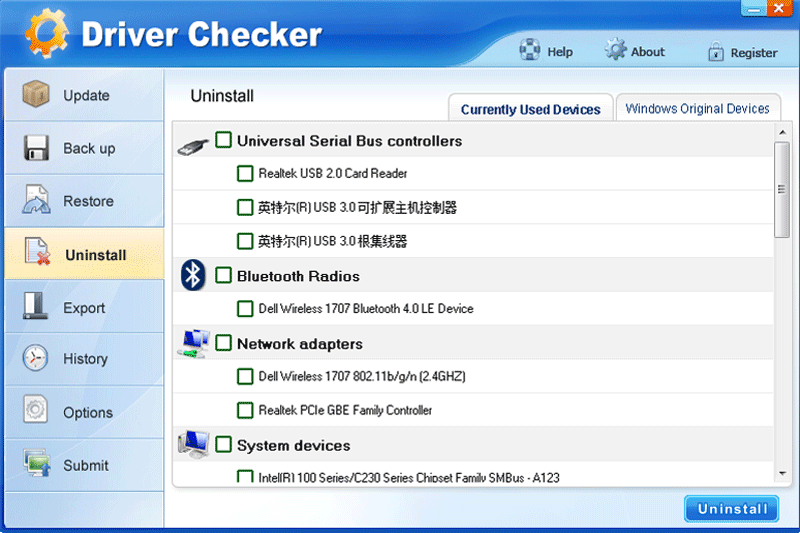Click the Options gear icon in the sidebar
Screen dimensions: 800x533
pyautogui.click(x=35, y=410)
